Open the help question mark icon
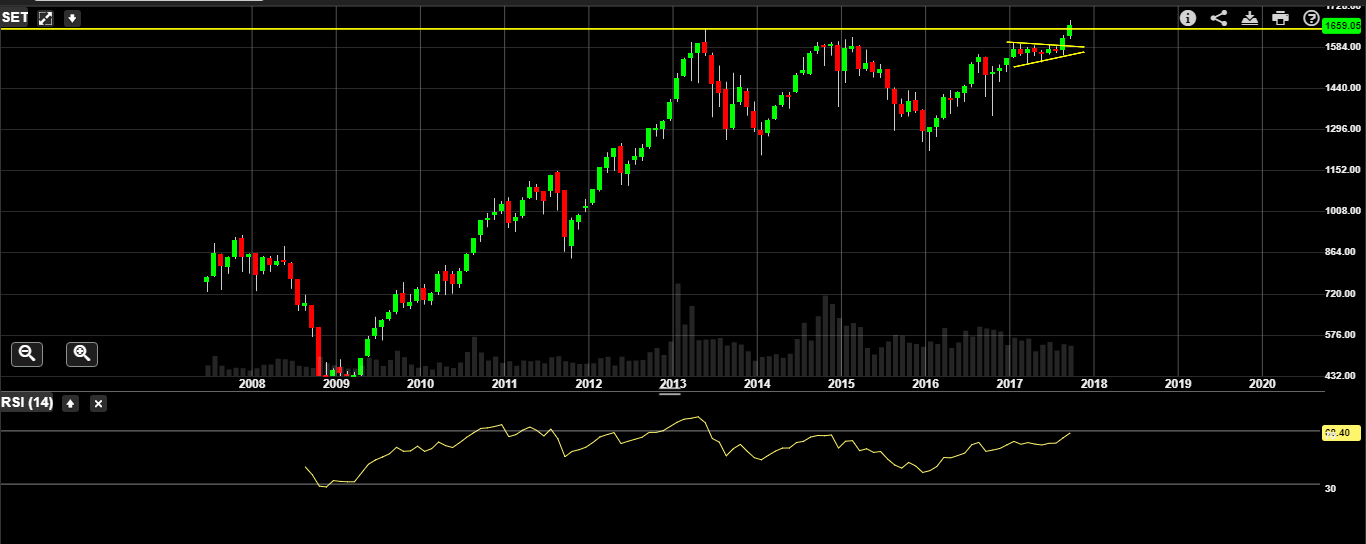The width and height of the screenshot is (1366, 544). (x=1311, y=18)
